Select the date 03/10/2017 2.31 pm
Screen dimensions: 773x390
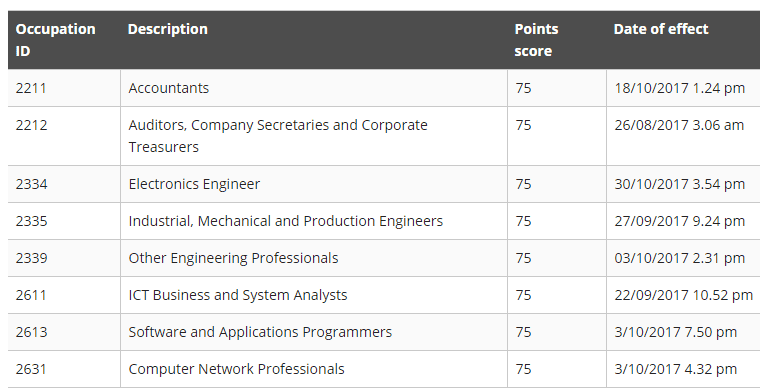click(679, 258)
